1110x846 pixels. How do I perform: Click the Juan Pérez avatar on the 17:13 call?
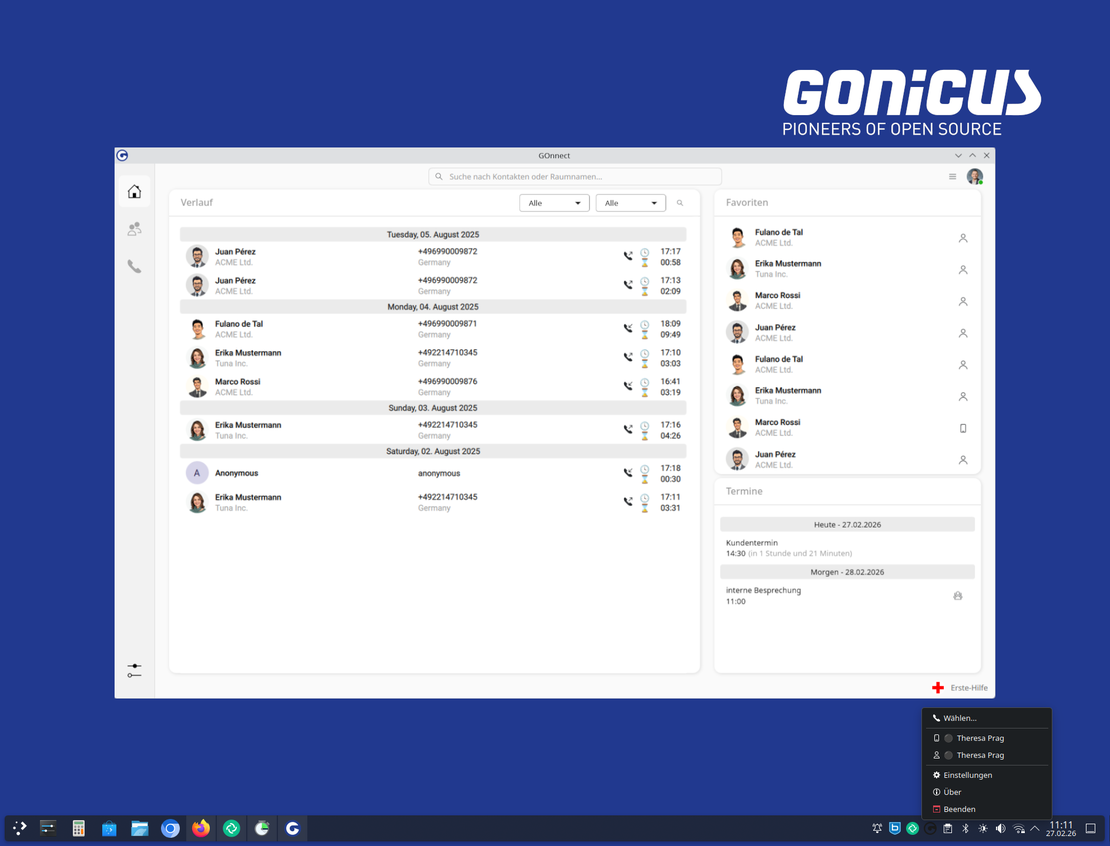click(x=197, y=285)
